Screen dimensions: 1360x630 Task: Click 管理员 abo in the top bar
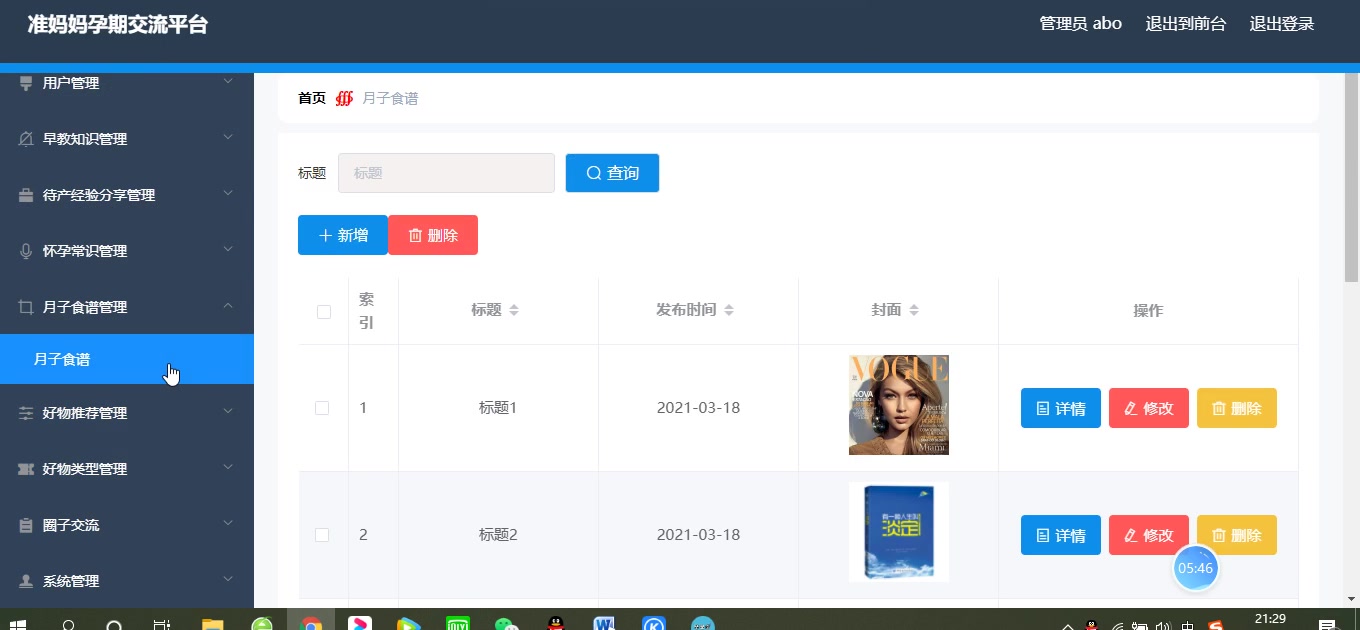tap(1081, 23)
